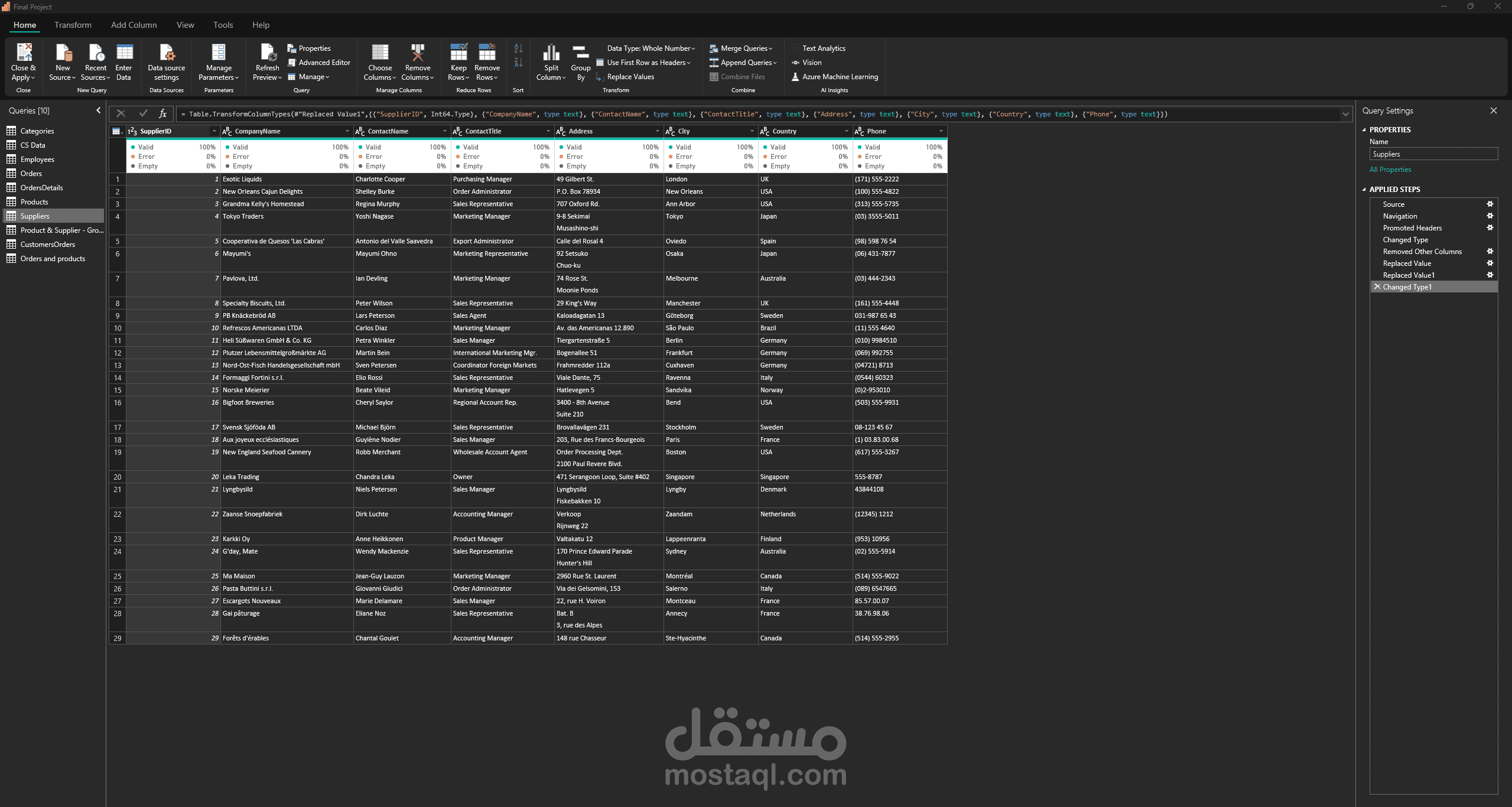
Task: Open the Data Type: Whole Number dropdown
Action: click(x=651, y=48)
